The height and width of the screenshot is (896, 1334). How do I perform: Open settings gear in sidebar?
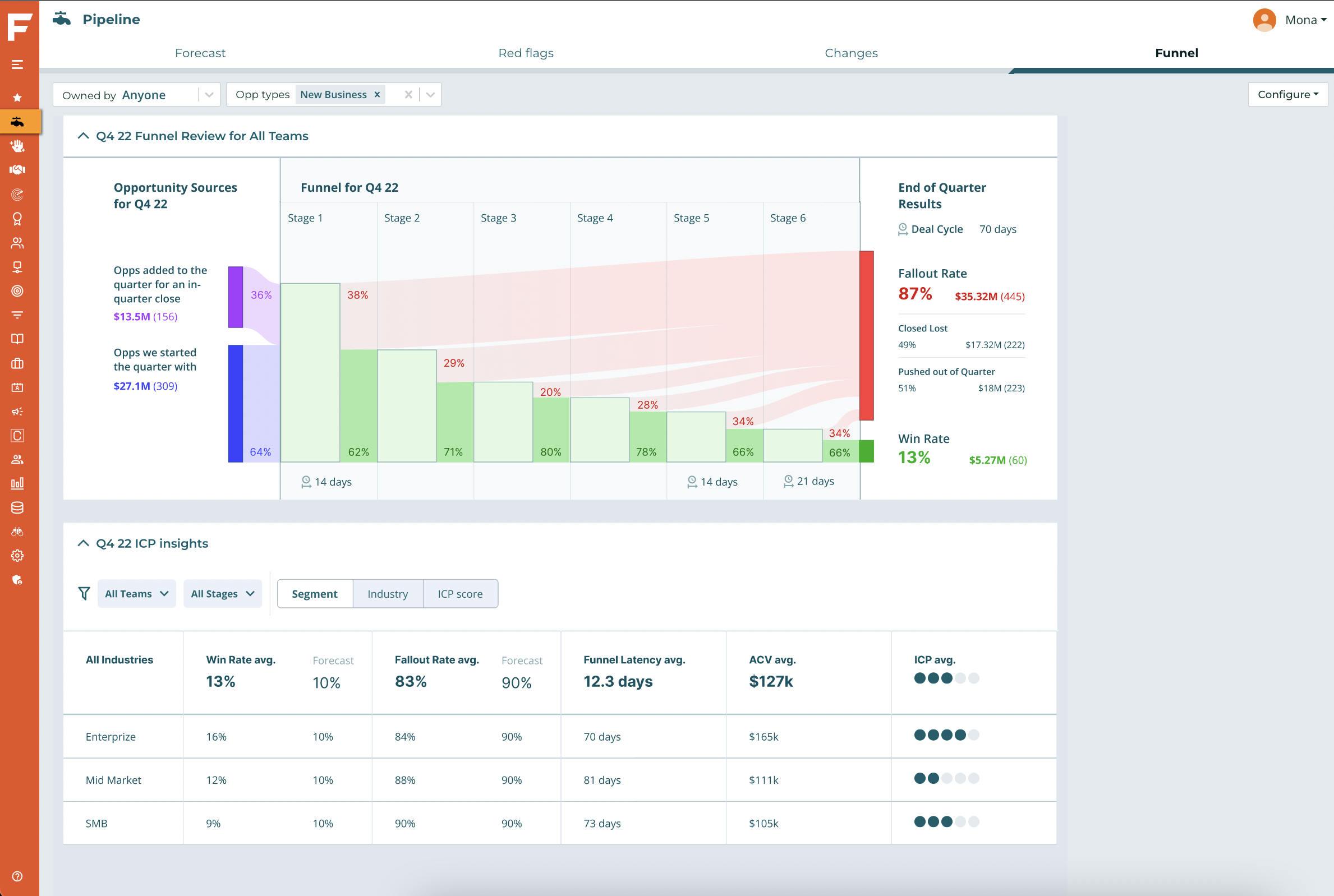17,556
